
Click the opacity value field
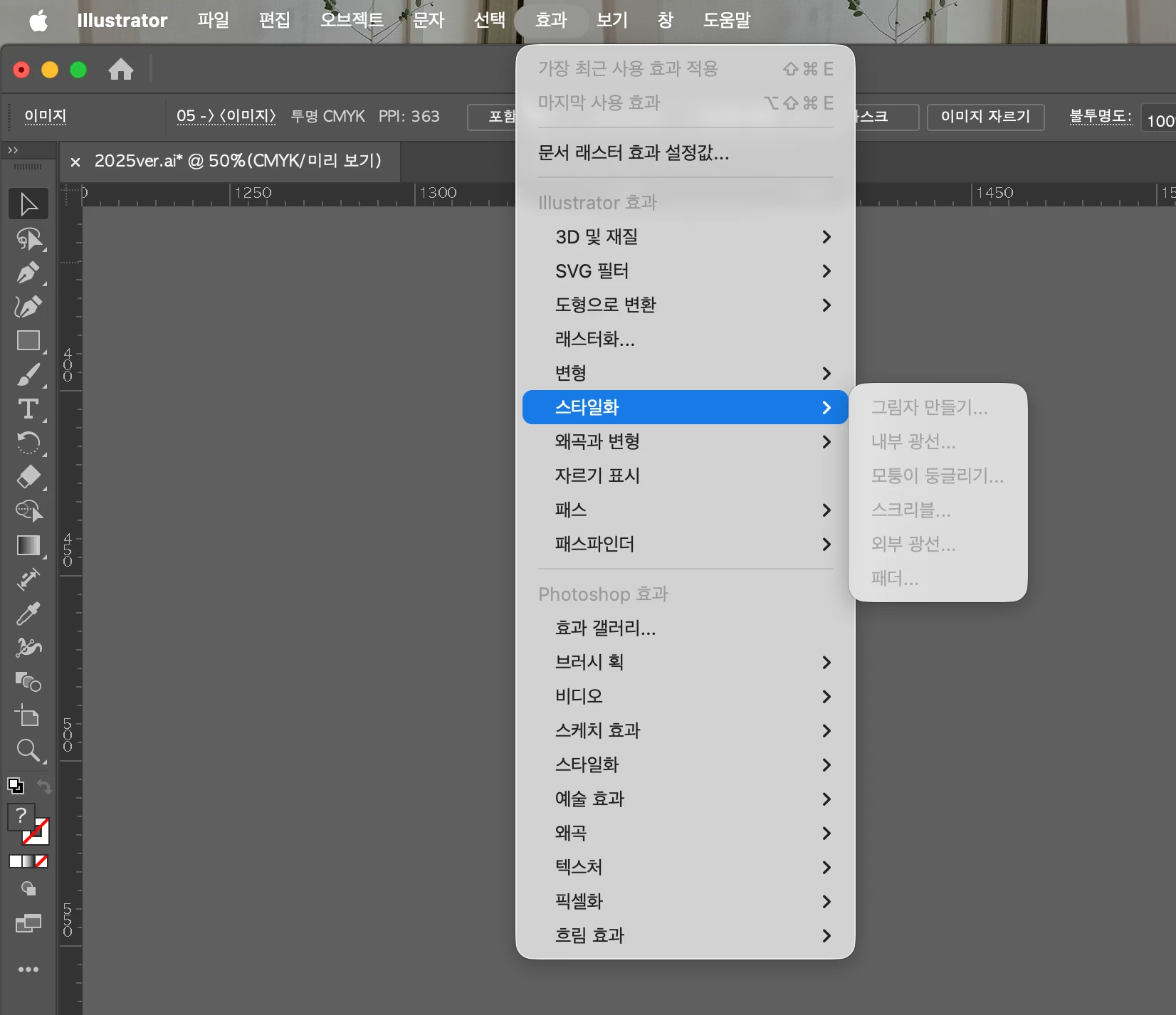[x=1159, y=118]
